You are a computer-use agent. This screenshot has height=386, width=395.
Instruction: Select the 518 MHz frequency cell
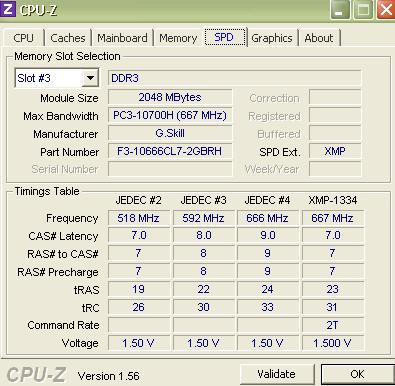pos(139,218)
